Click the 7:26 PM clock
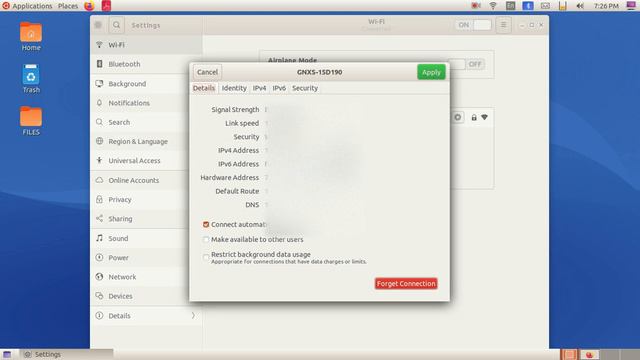Image resolution: width=640 pixels, height=360 pixels. pos(606,6)
